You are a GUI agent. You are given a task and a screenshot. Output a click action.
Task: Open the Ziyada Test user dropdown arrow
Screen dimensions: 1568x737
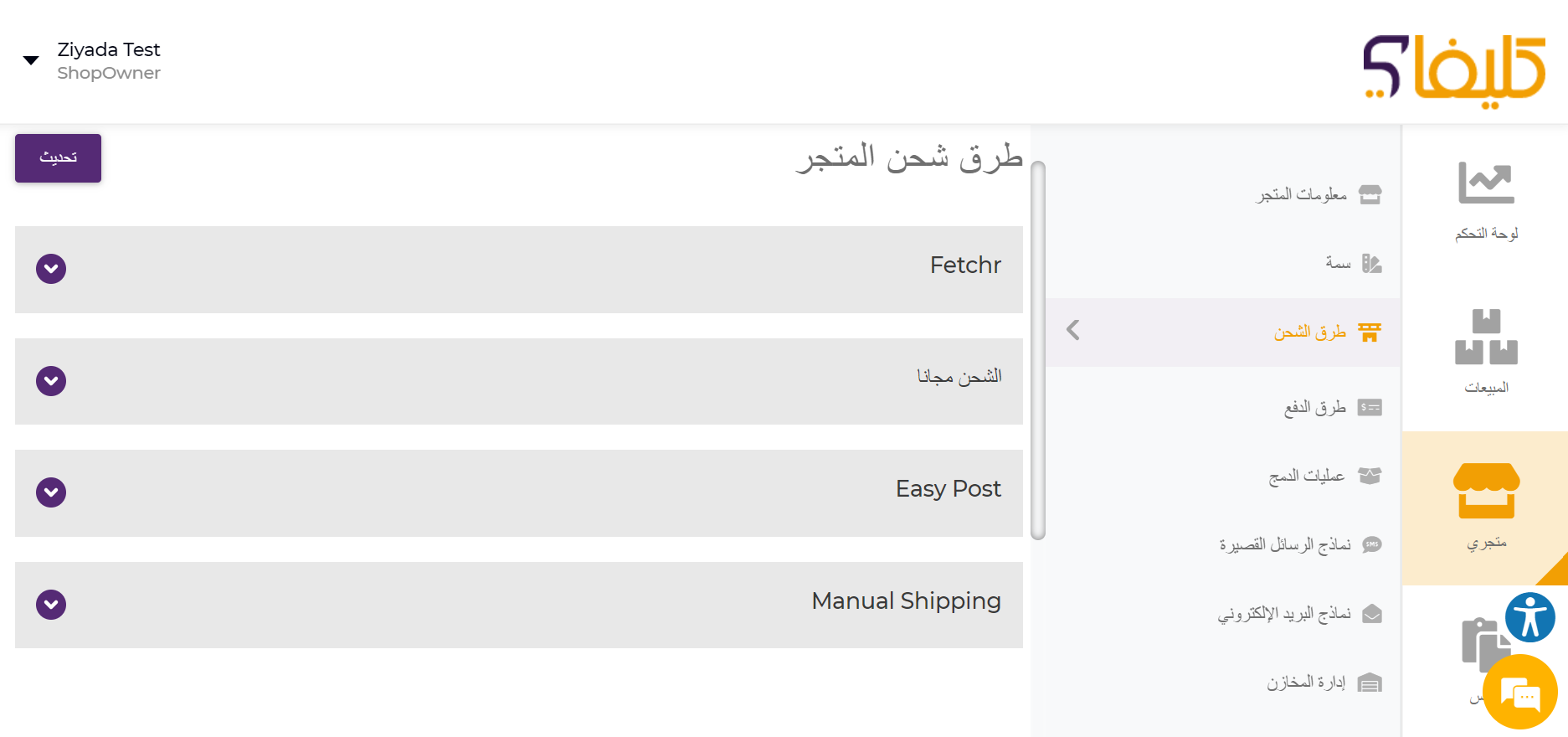(31, 60)
